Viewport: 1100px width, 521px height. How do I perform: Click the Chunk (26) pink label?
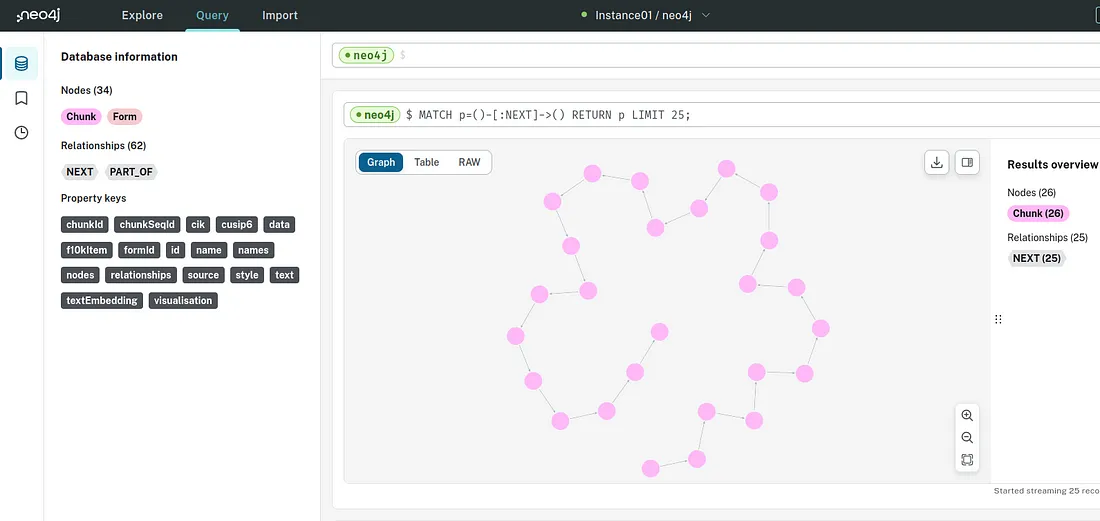1038,213
